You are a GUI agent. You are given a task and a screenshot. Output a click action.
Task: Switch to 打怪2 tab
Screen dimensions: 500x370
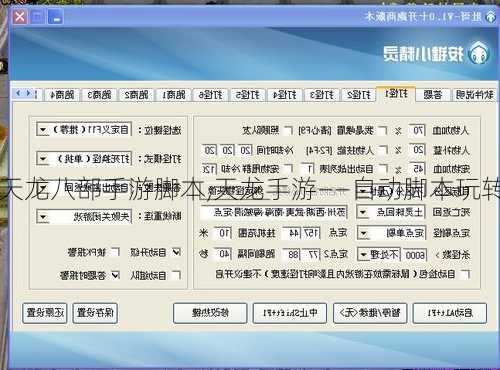(x=359, y=95)
